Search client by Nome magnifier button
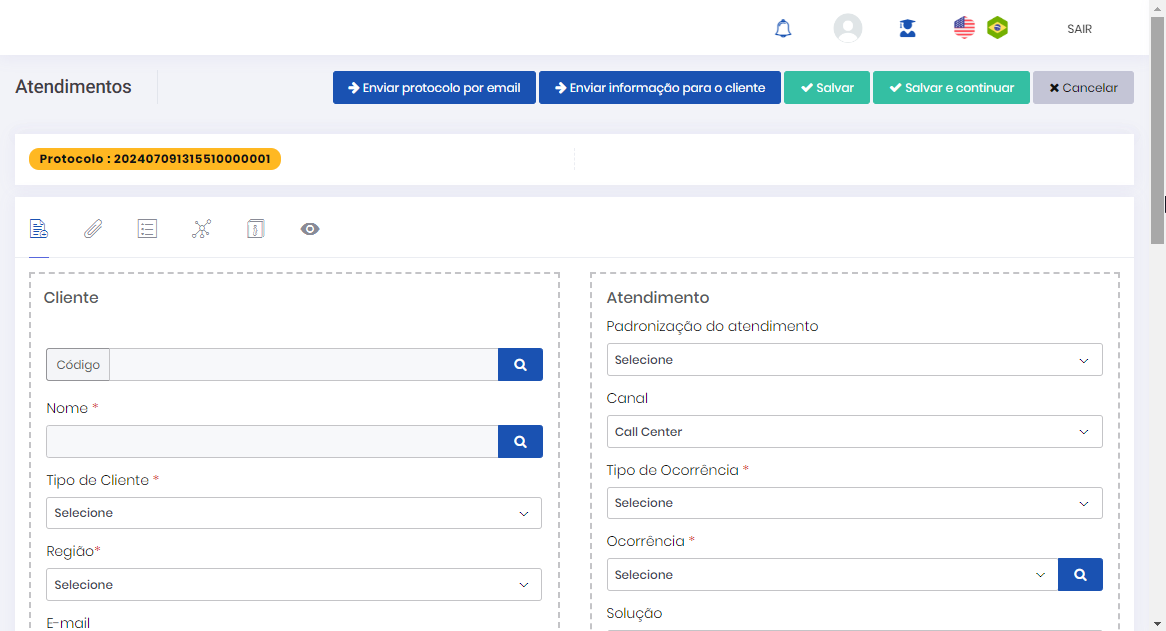Image resolution: width=1166 pixels, height=631 pixels. point(520,441)
